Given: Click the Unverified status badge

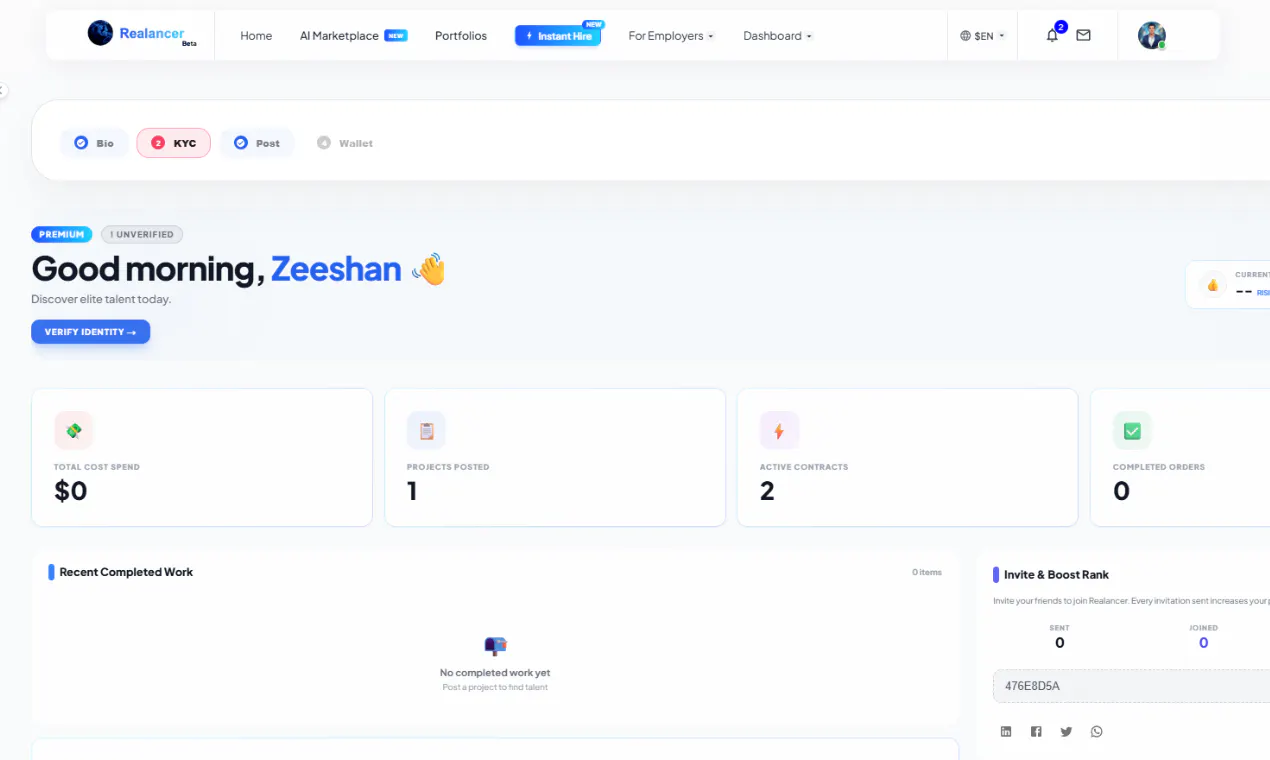Looking at the screenshot, I should 142,234.
